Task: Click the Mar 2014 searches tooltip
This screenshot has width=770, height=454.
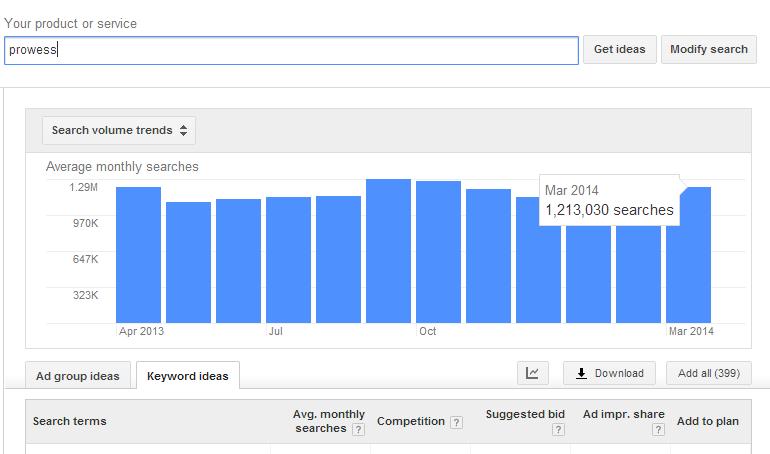Action: tap(609, 200)
